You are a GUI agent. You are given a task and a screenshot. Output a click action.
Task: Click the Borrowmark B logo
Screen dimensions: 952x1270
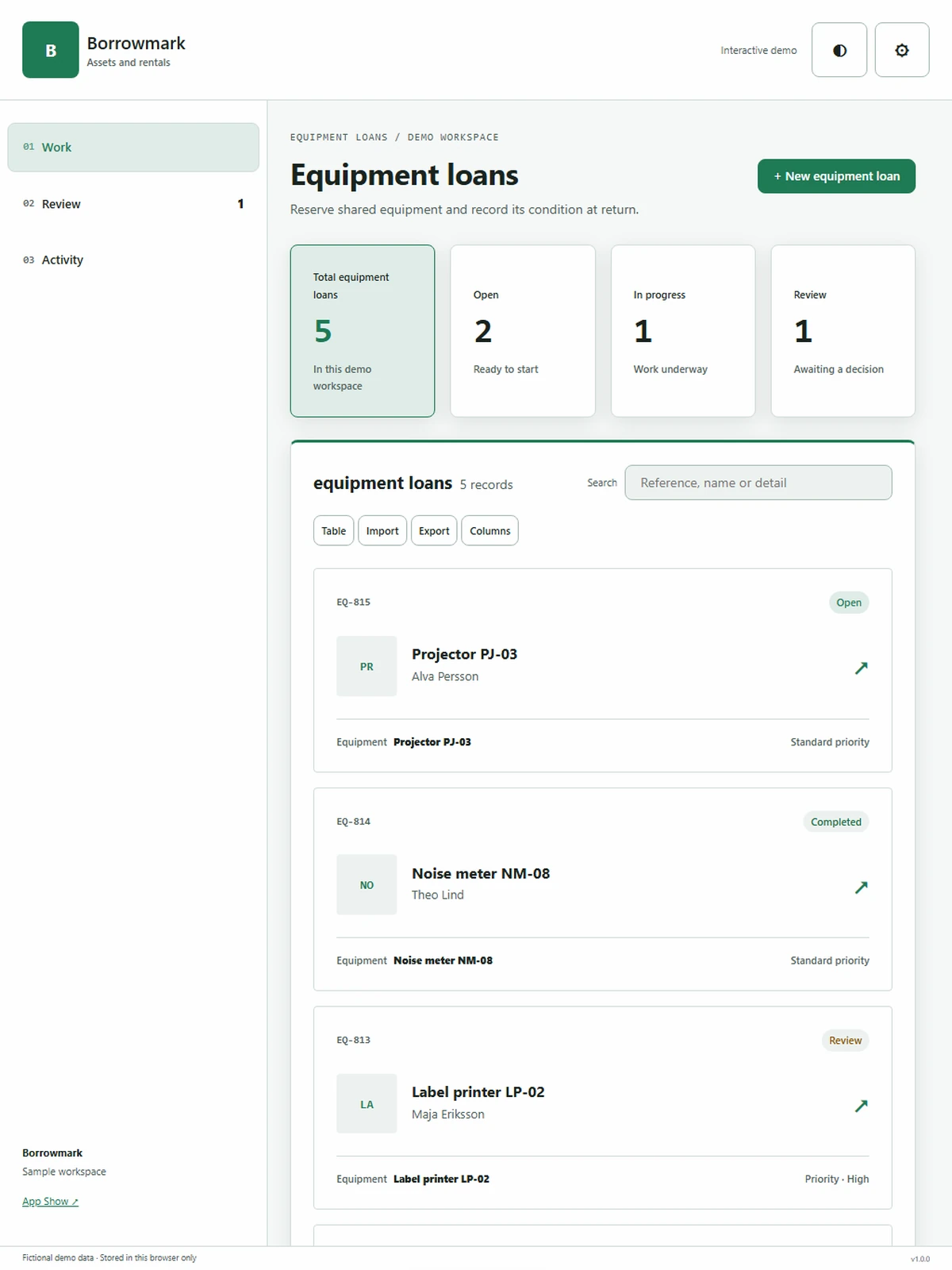(51, 50)
